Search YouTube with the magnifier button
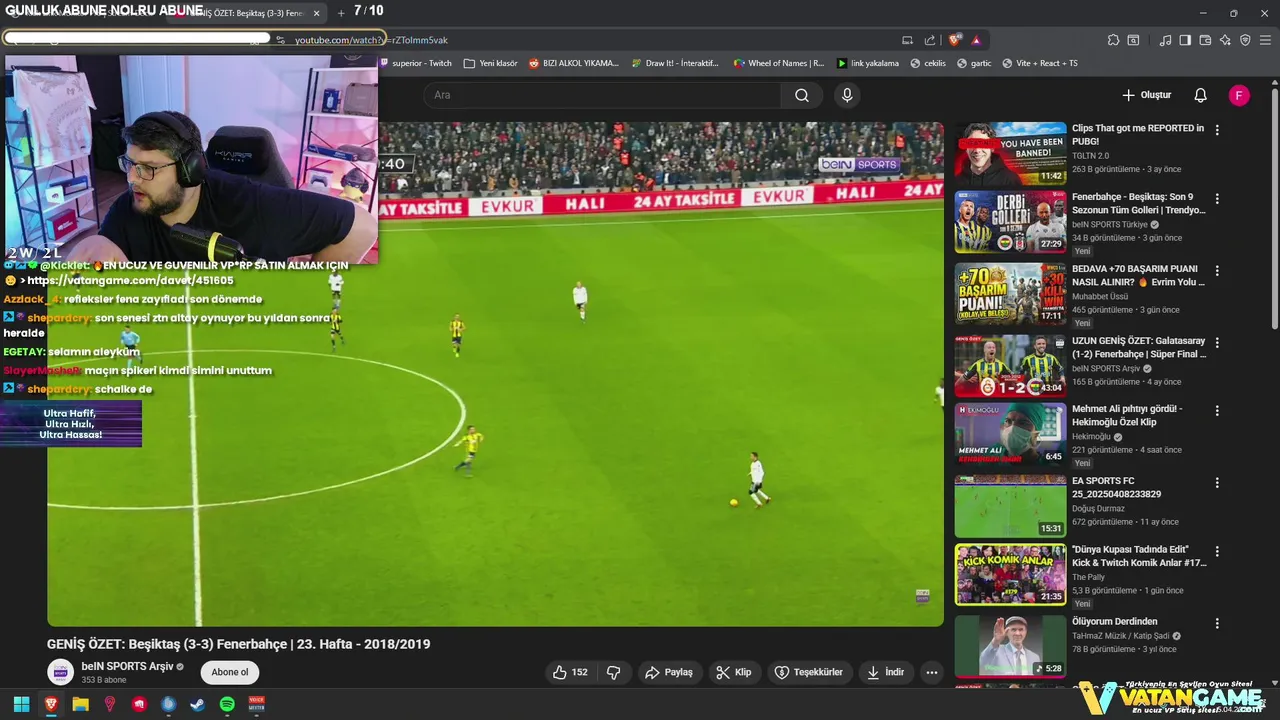Viewport: 1280px width, 720px height. (802, 95)
